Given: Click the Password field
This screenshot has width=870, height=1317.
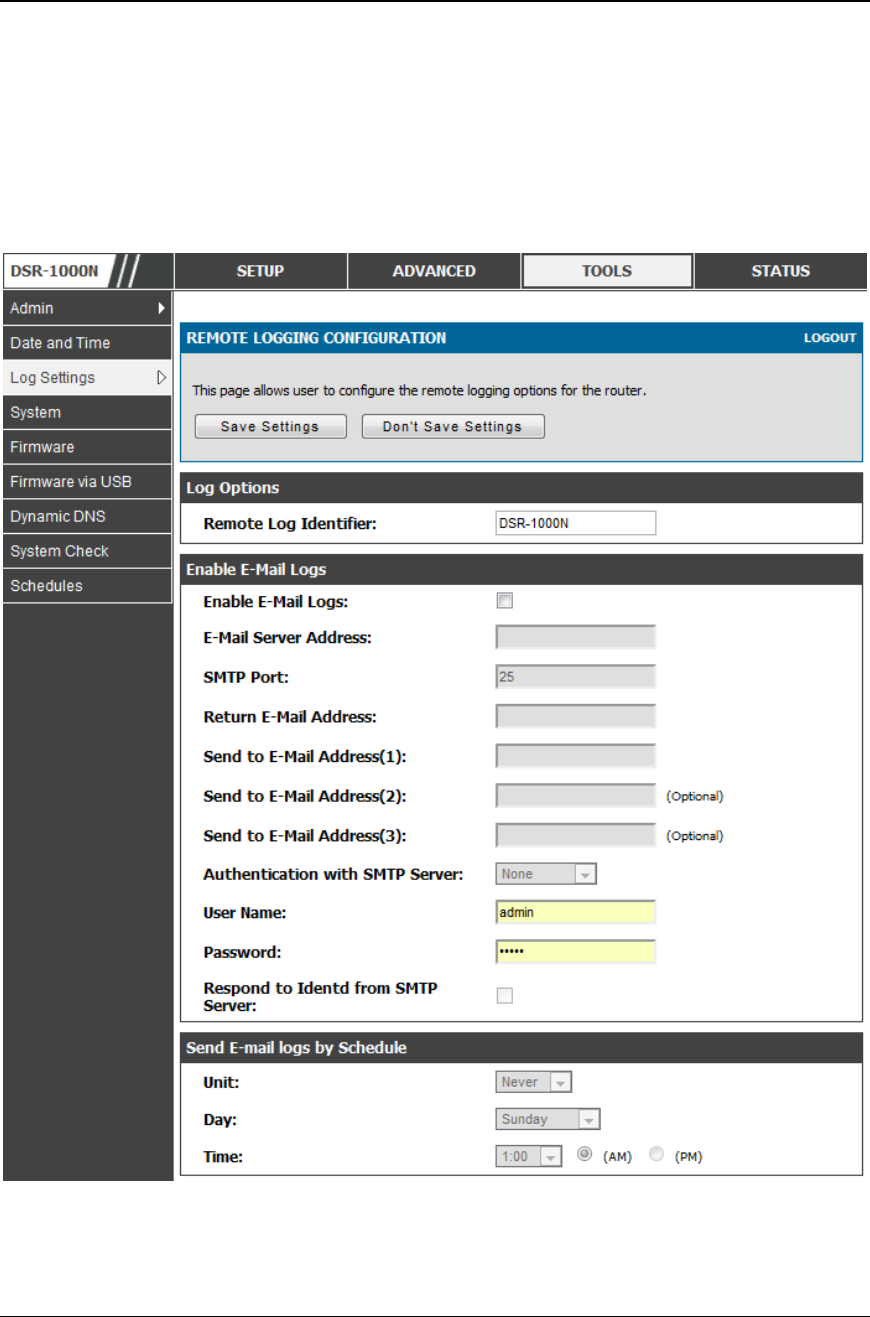Looking at the screenshot, I should (x=575, y=951).
